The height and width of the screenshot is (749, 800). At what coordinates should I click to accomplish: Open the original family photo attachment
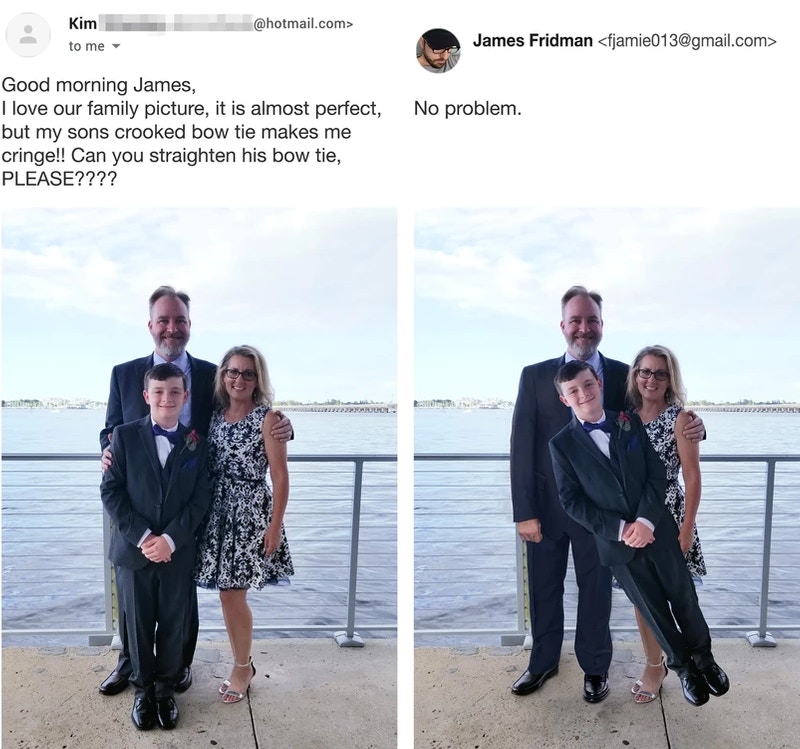199,478
